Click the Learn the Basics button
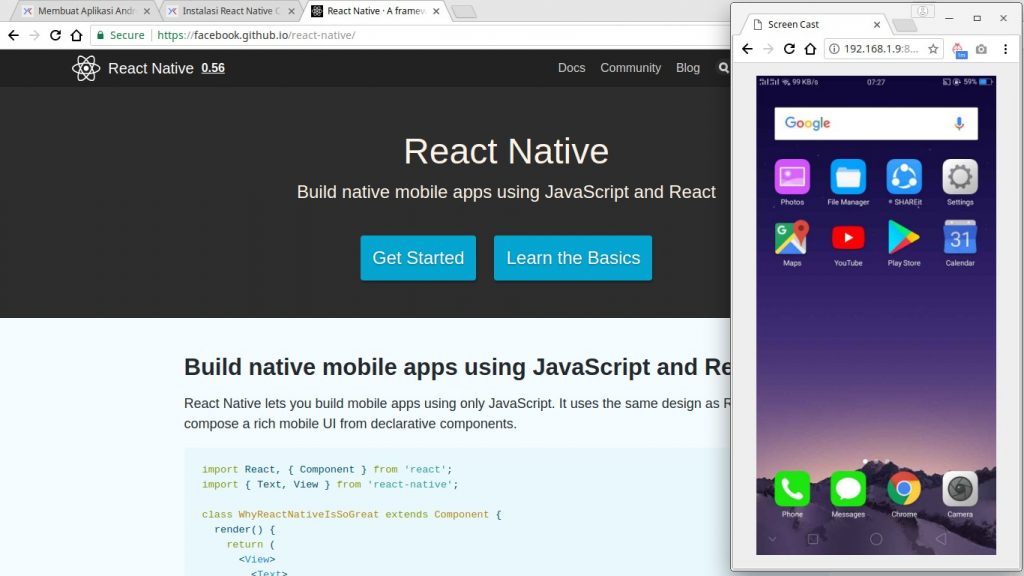The image size is (1024, 576). click(572, 258)
